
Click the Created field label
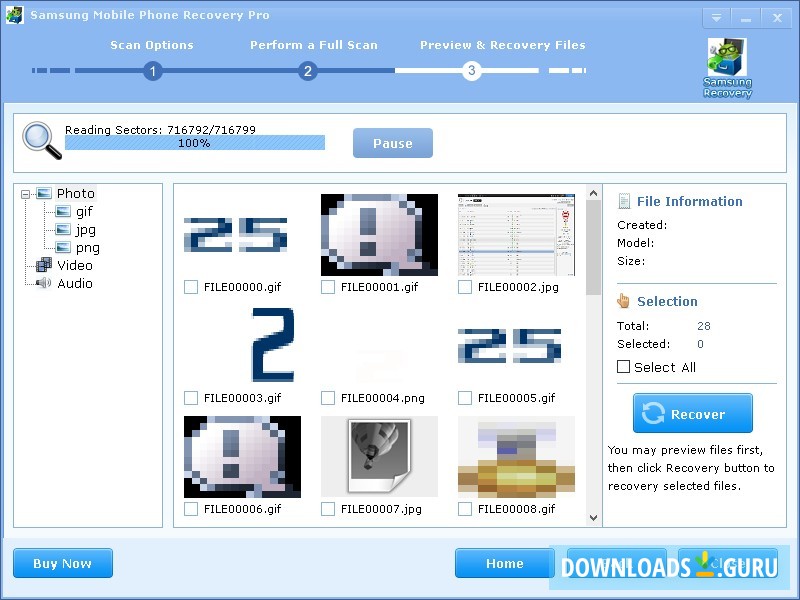click(642, 225)
